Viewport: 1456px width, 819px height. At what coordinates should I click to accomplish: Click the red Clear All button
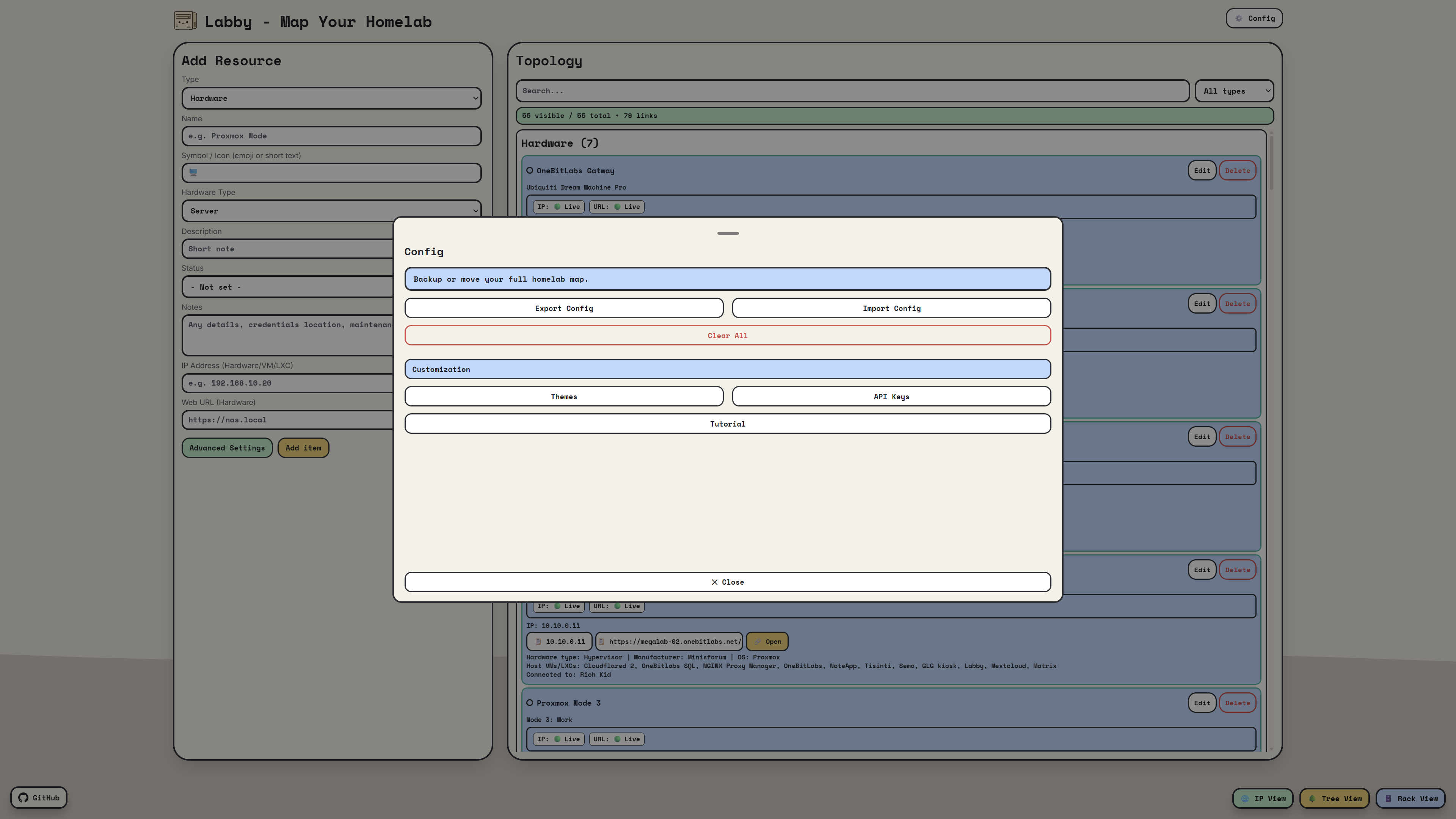pyautogui.click(x=728, y=335)
